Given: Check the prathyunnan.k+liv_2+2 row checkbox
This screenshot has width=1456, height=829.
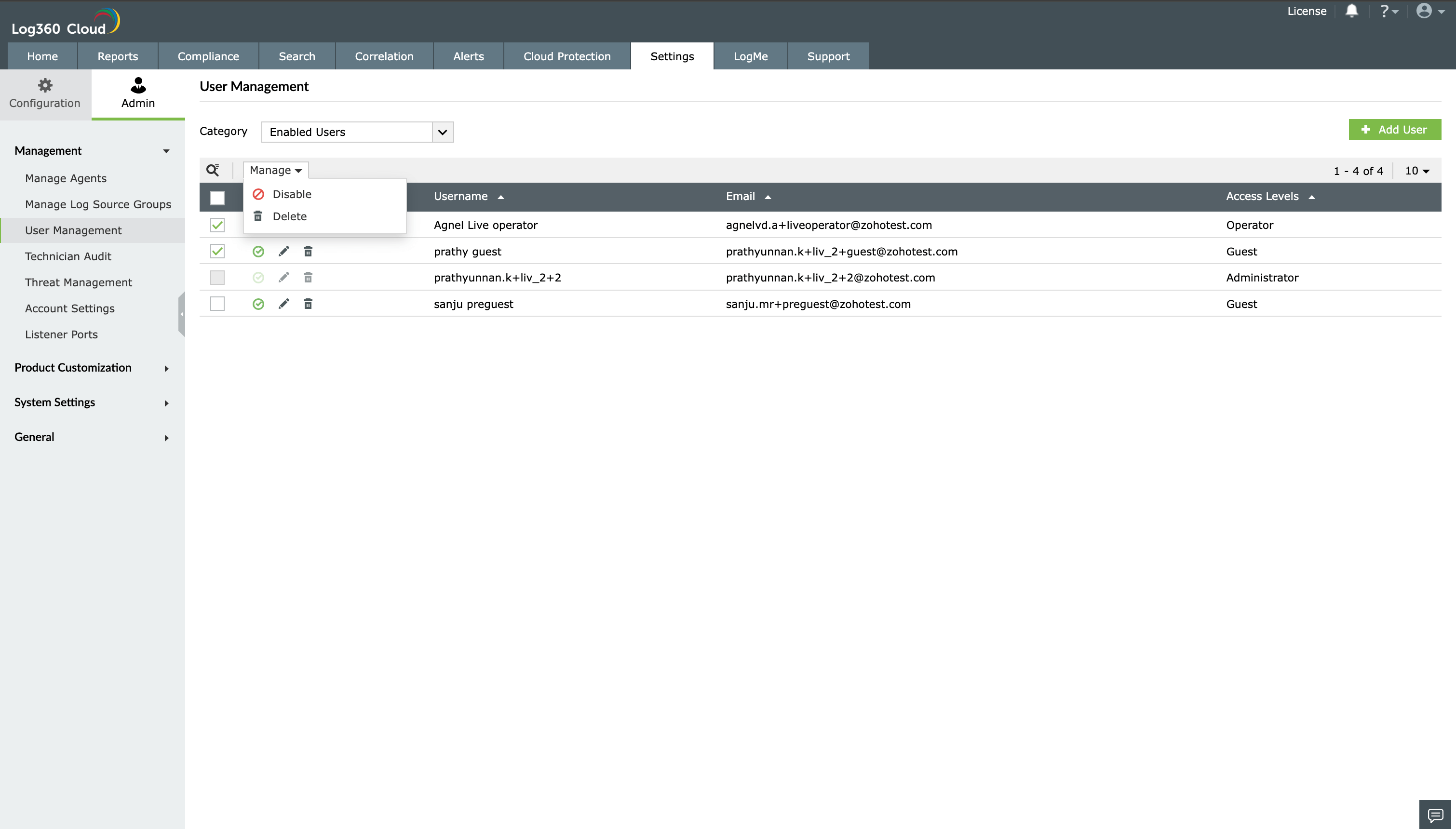Looking at the screenshot, I should (217, 277).
